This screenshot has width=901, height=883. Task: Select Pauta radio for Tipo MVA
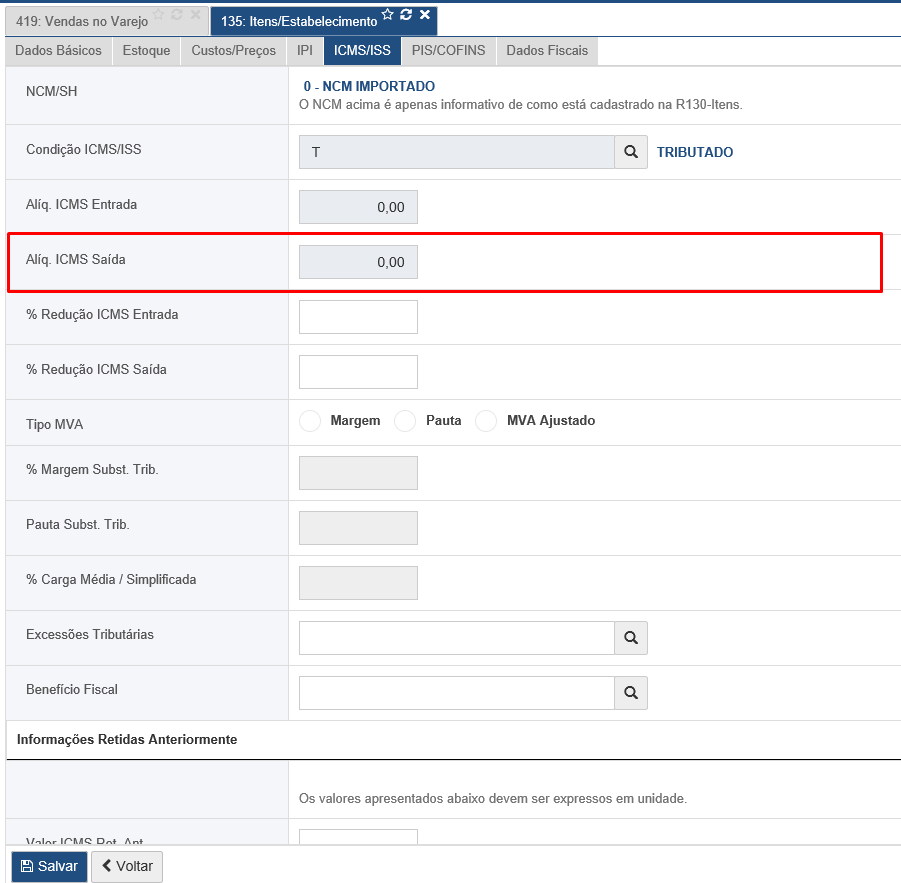tap(405, 421)
